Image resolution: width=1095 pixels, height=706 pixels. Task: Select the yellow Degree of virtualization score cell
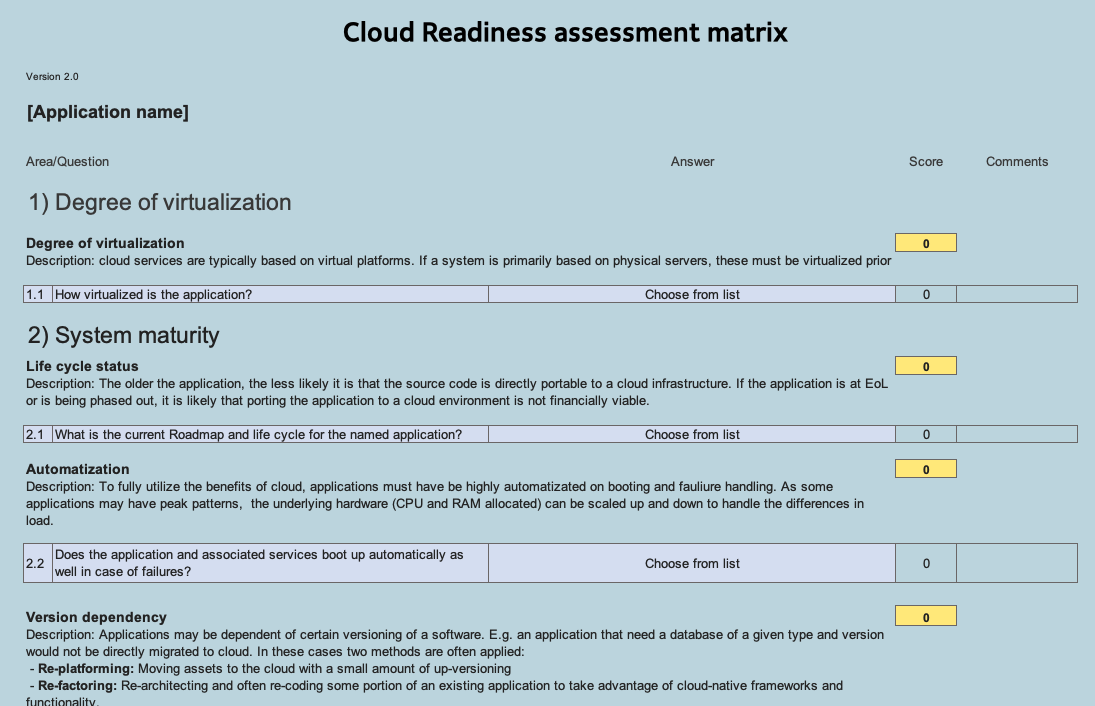[925, 243]
